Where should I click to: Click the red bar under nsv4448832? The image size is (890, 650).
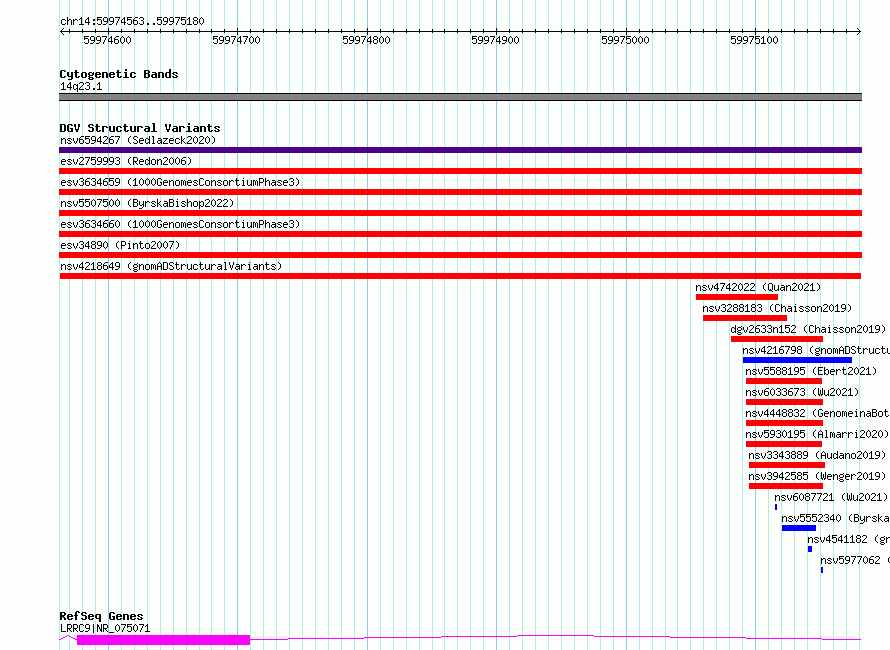pos(784,423)
